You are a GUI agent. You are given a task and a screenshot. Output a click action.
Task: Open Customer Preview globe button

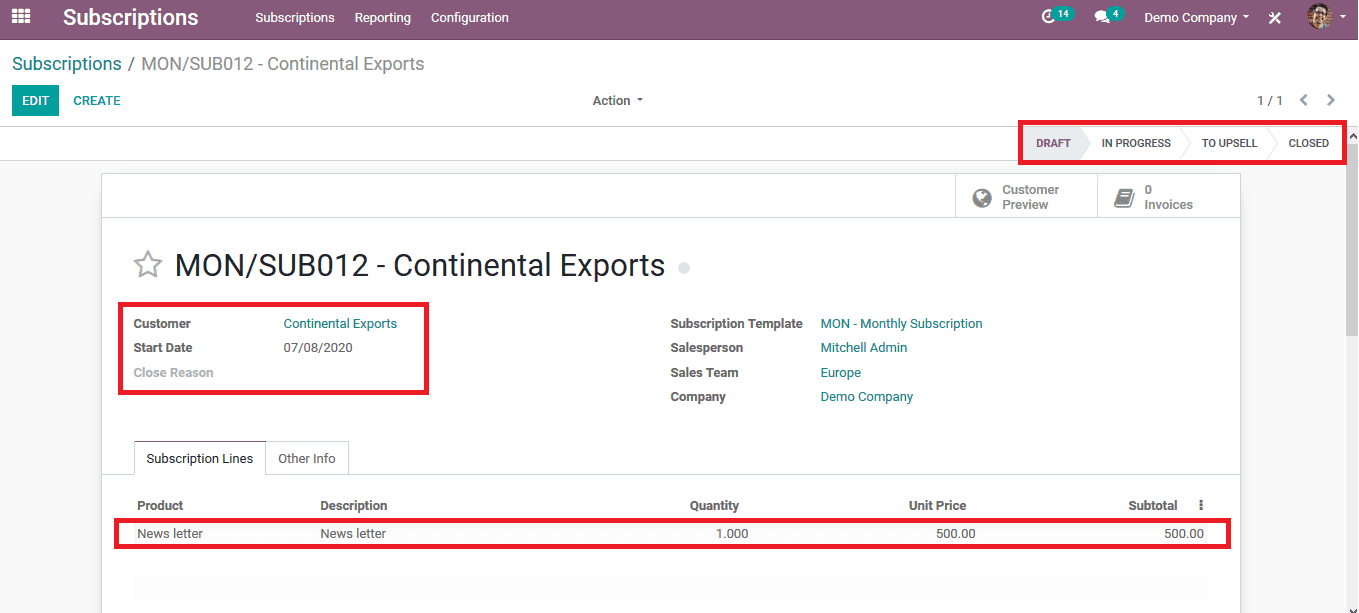(1026, 197)
